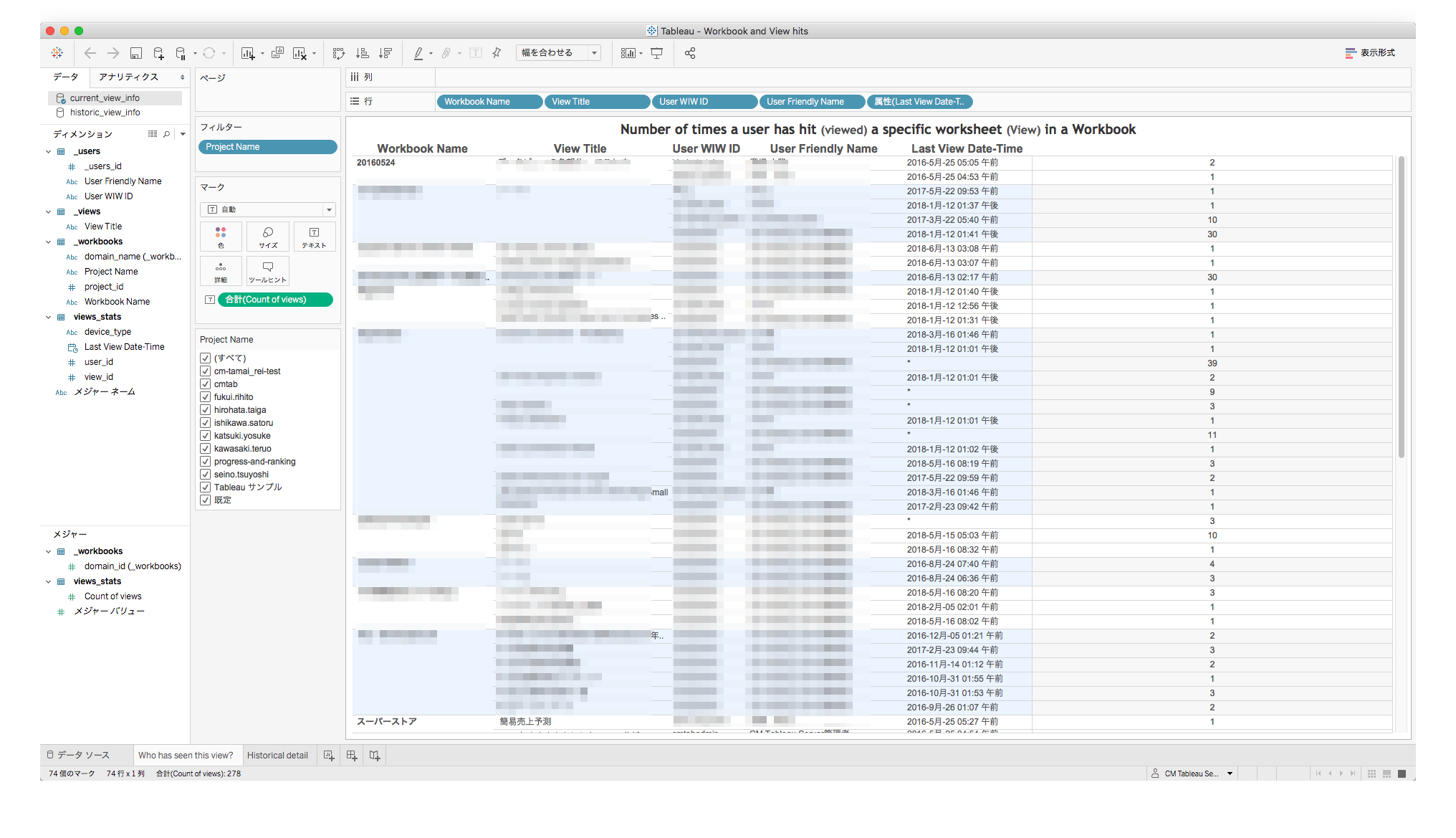Select the Swap Rows and Columns icon
1456x838 pixels.
[338, 52]
